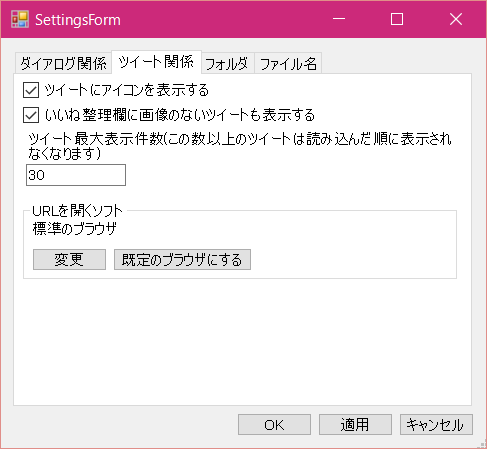Screen dimensions: 487x449
Task: Cancel with the キャンセル button
Action: pos(436,425)
